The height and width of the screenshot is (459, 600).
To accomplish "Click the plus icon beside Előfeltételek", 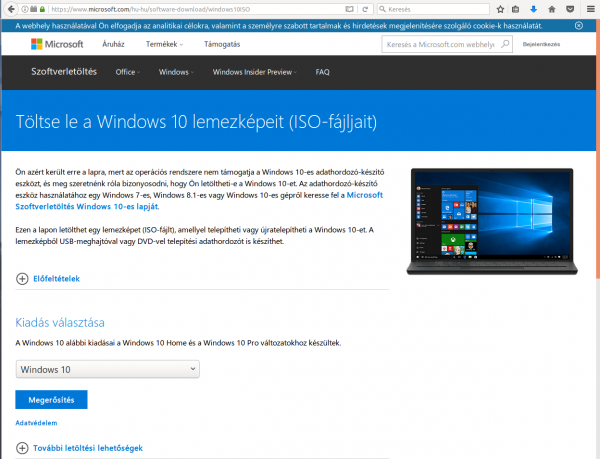I will [x=22, y=279].
